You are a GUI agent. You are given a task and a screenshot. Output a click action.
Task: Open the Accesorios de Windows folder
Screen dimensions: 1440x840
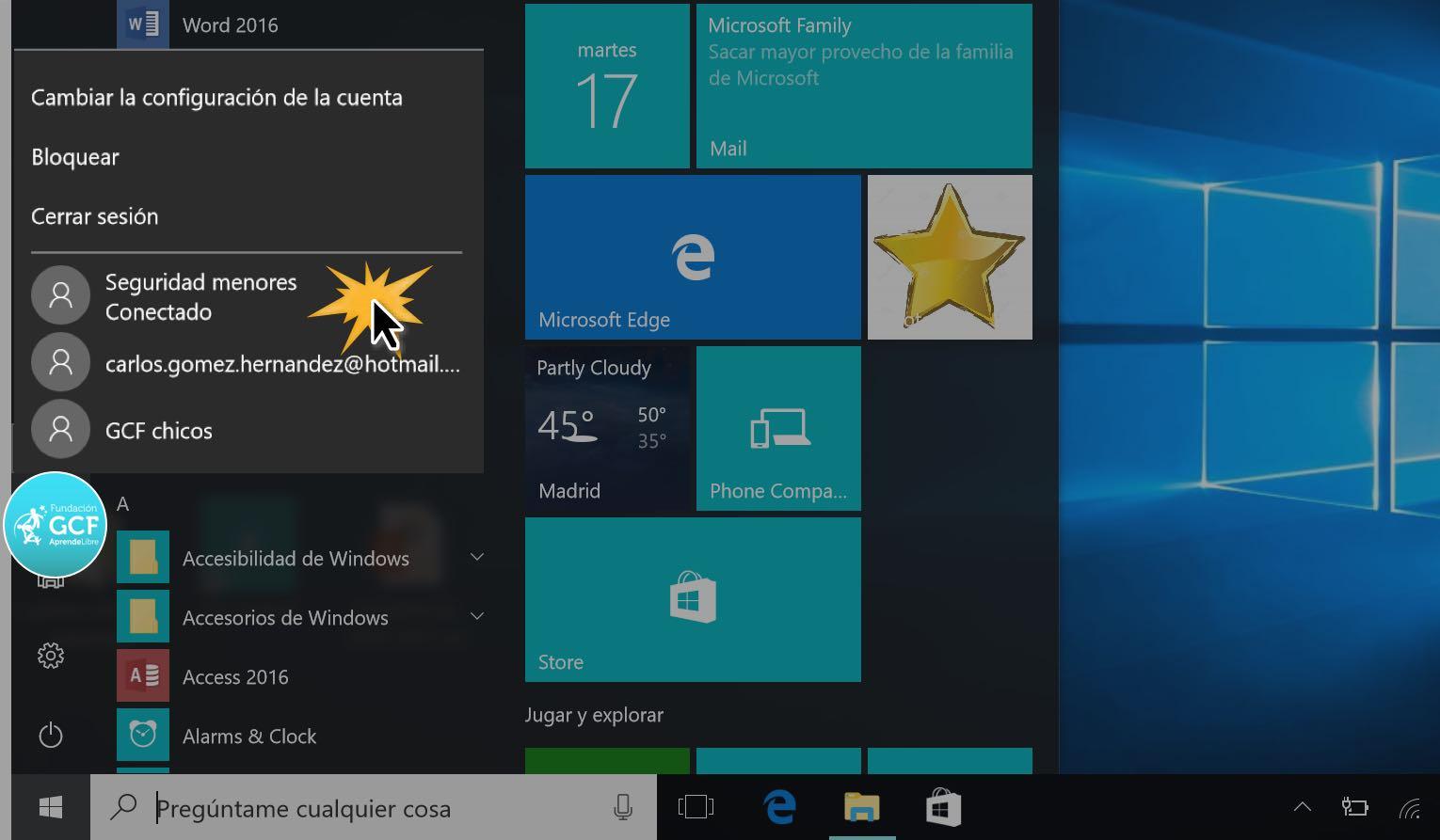click(299, 617)
